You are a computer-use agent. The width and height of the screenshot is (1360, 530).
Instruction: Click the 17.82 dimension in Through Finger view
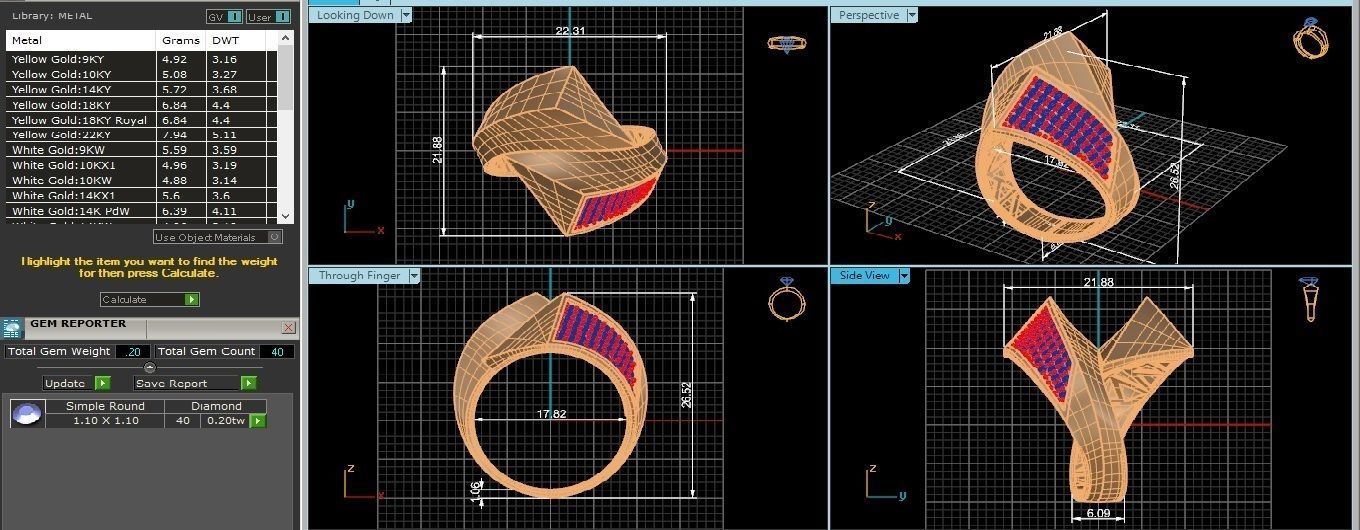tap(551, 413)
